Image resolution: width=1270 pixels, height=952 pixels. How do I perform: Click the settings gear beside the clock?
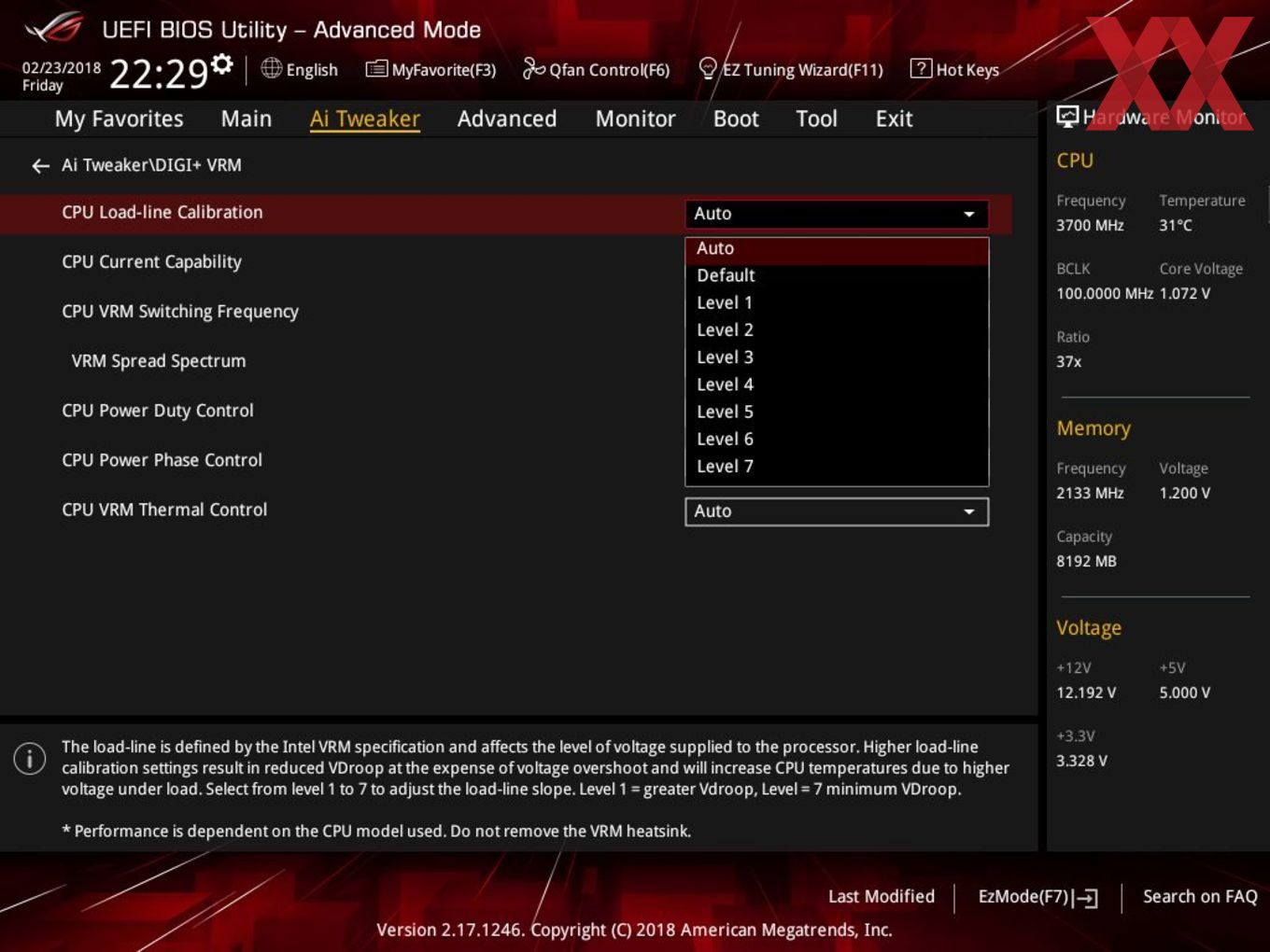coord(222,63)
